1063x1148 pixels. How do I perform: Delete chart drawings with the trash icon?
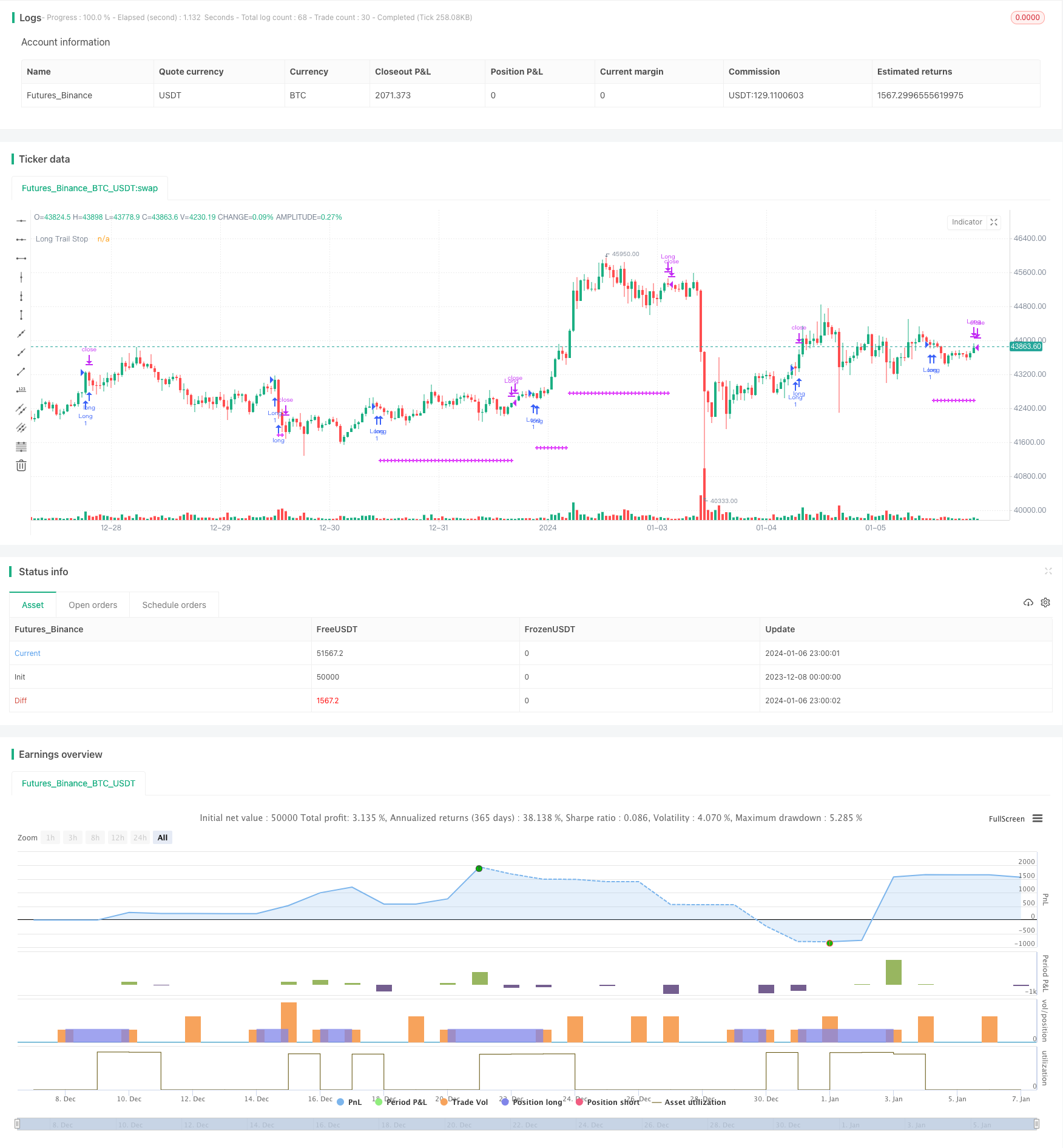coord(21,465)
